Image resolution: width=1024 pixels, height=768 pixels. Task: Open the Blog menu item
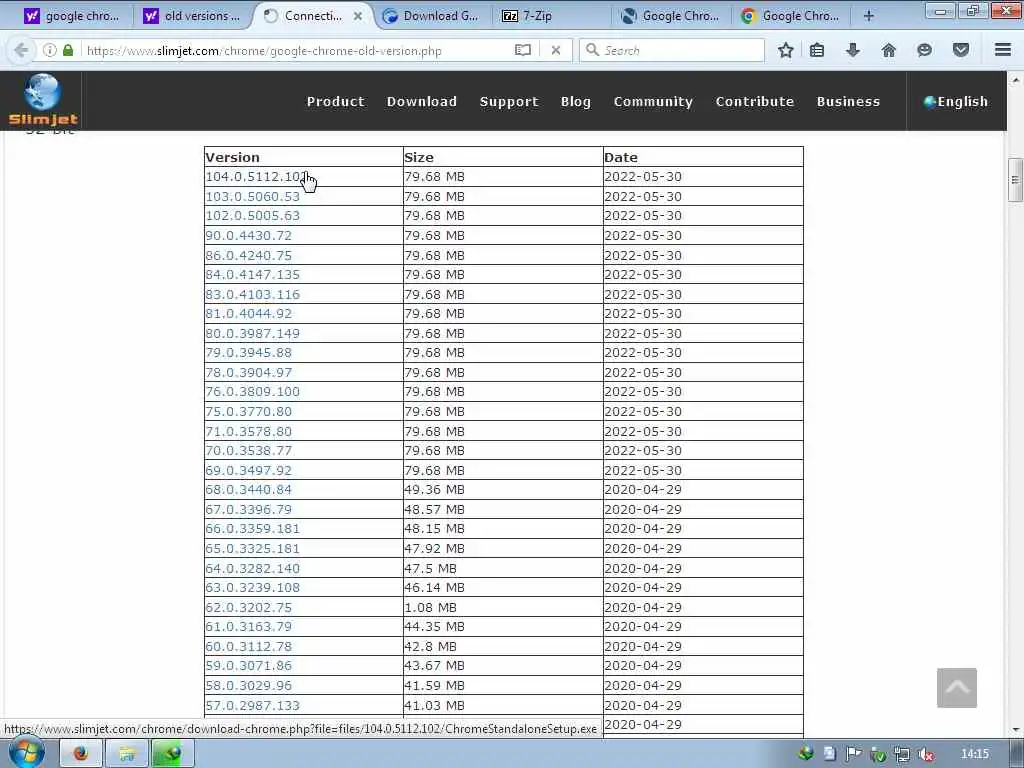click(x=575, y=101)
